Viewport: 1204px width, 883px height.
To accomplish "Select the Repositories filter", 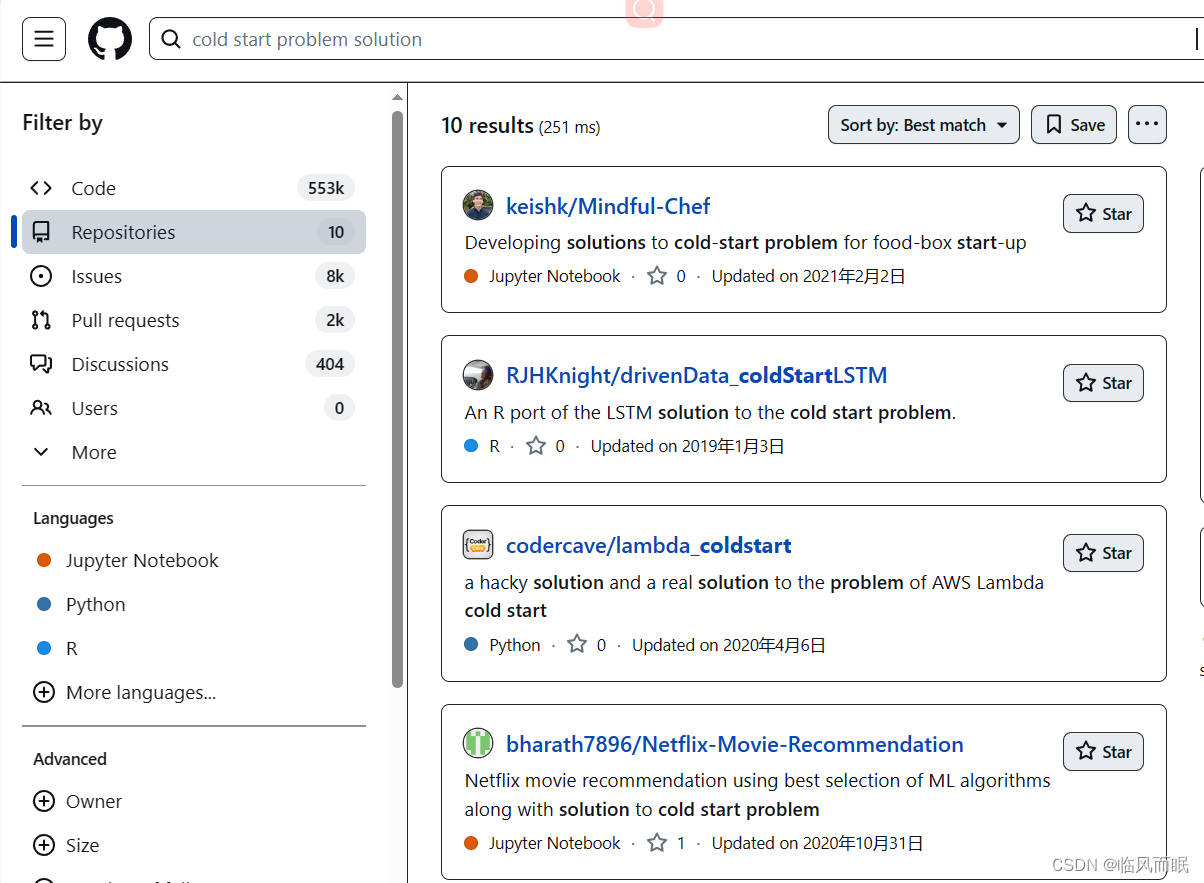I will coord(194,232).
